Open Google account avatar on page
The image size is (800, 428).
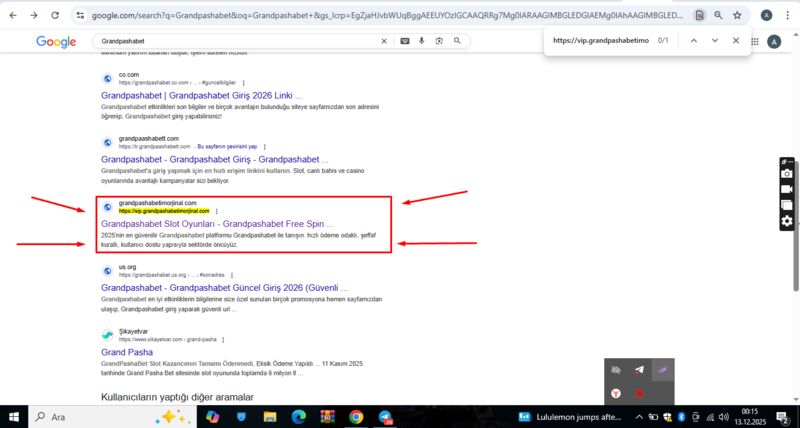[x=774, y=42]
